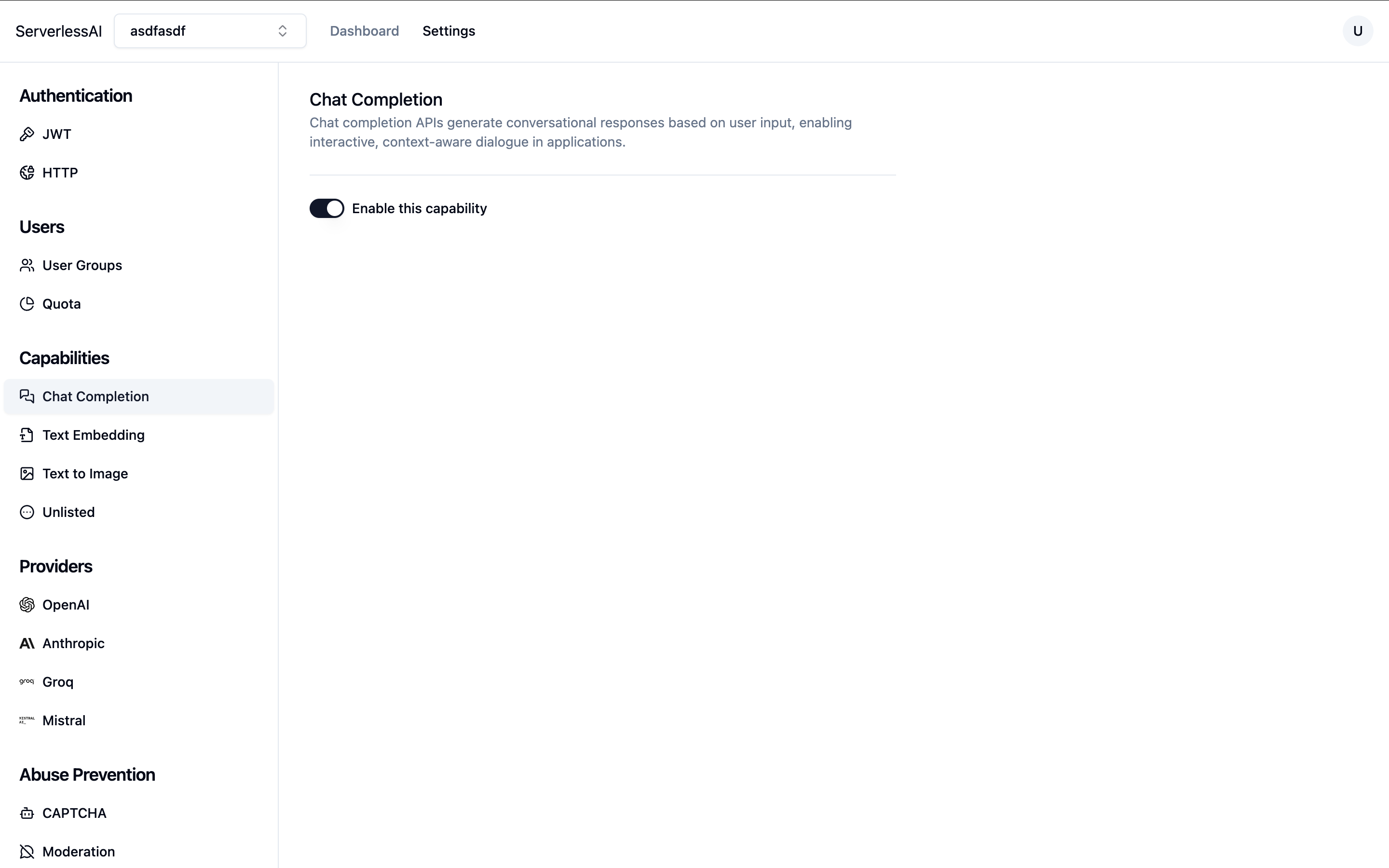Click the HTTP authentication icon

click(x=27, y=172)
